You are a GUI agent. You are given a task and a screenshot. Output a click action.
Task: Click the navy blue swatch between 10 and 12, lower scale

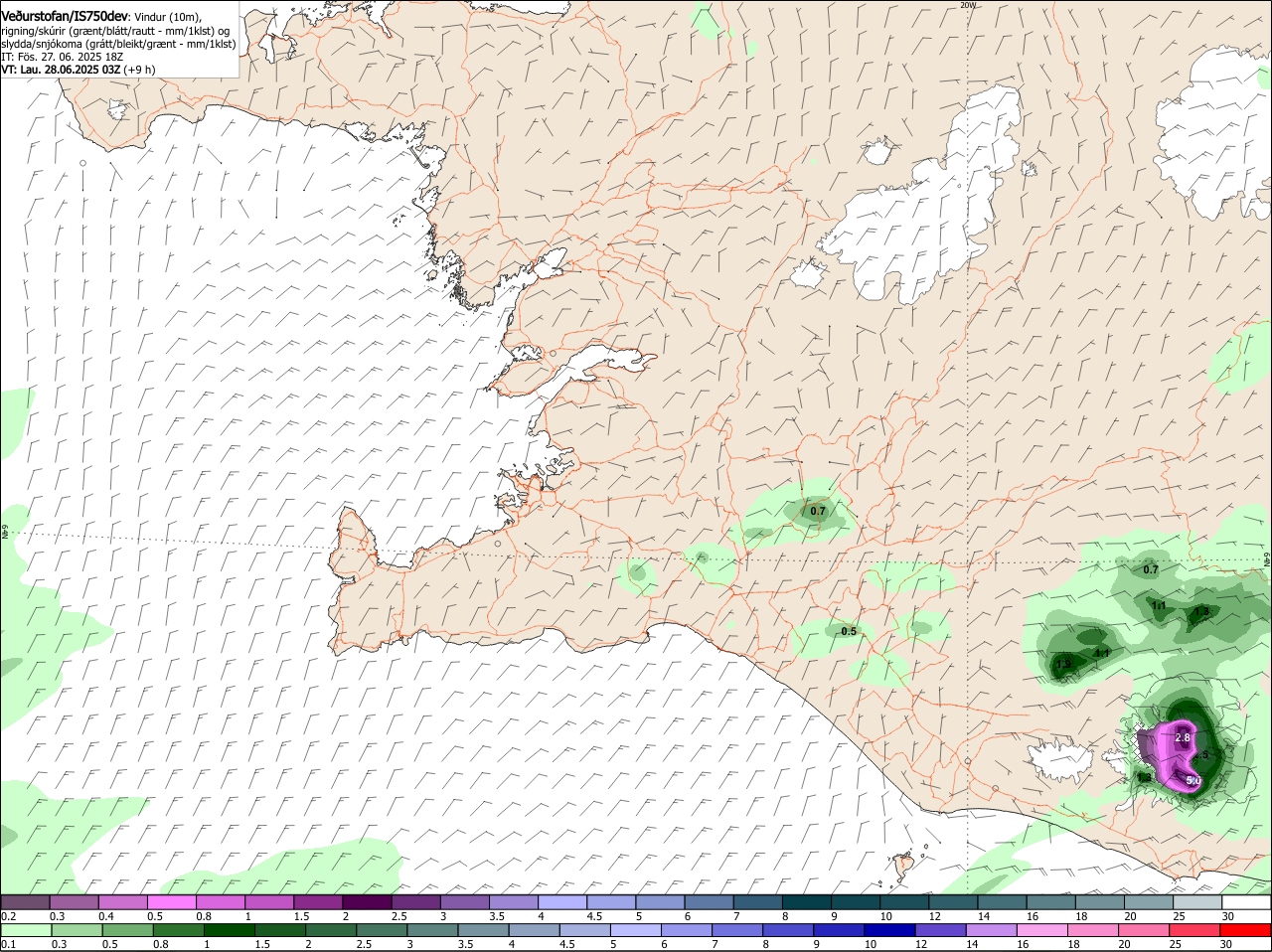[x=890, y=930]
